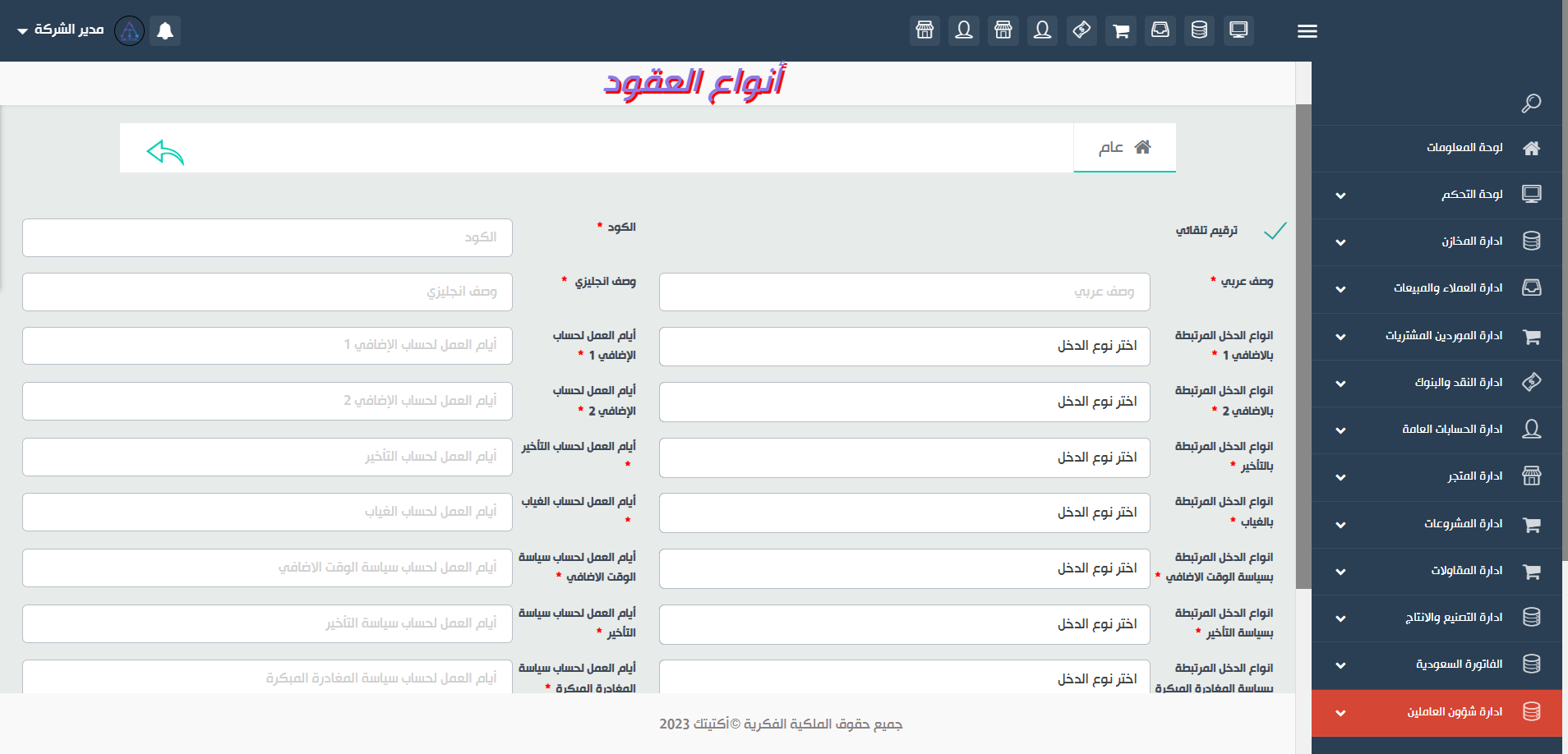Image resolution: width=1568 pixels, height=754 pixels.
Task: Open income type dropdown for الاضافى 2
Action: tap(904, 402)
